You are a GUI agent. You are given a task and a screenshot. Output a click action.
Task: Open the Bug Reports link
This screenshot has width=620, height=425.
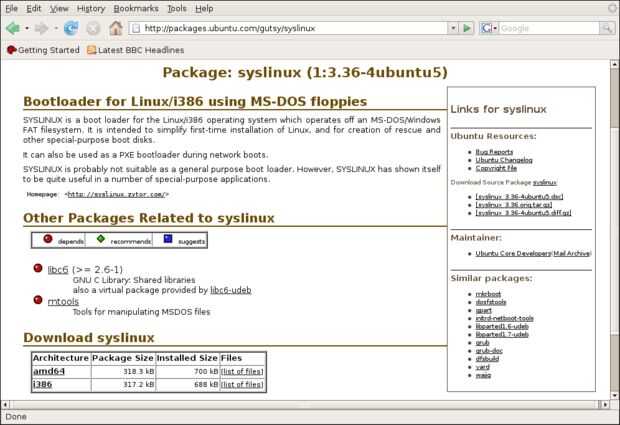coord(494,152)
